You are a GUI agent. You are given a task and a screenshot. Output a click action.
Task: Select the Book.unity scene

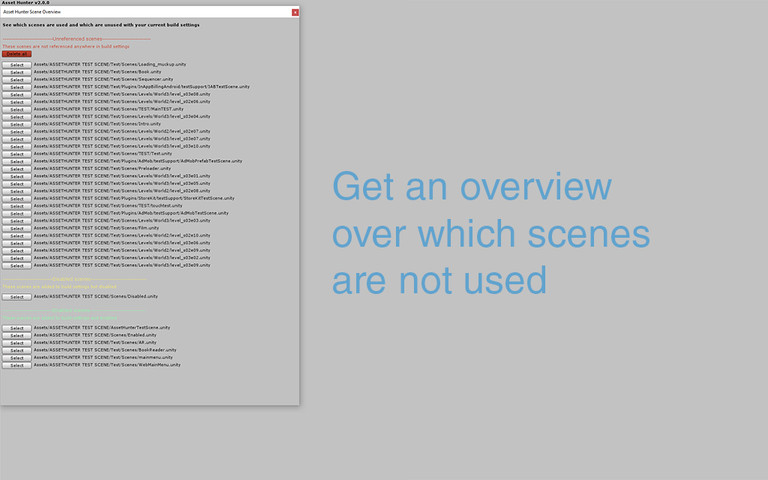(x=17, y=72)
